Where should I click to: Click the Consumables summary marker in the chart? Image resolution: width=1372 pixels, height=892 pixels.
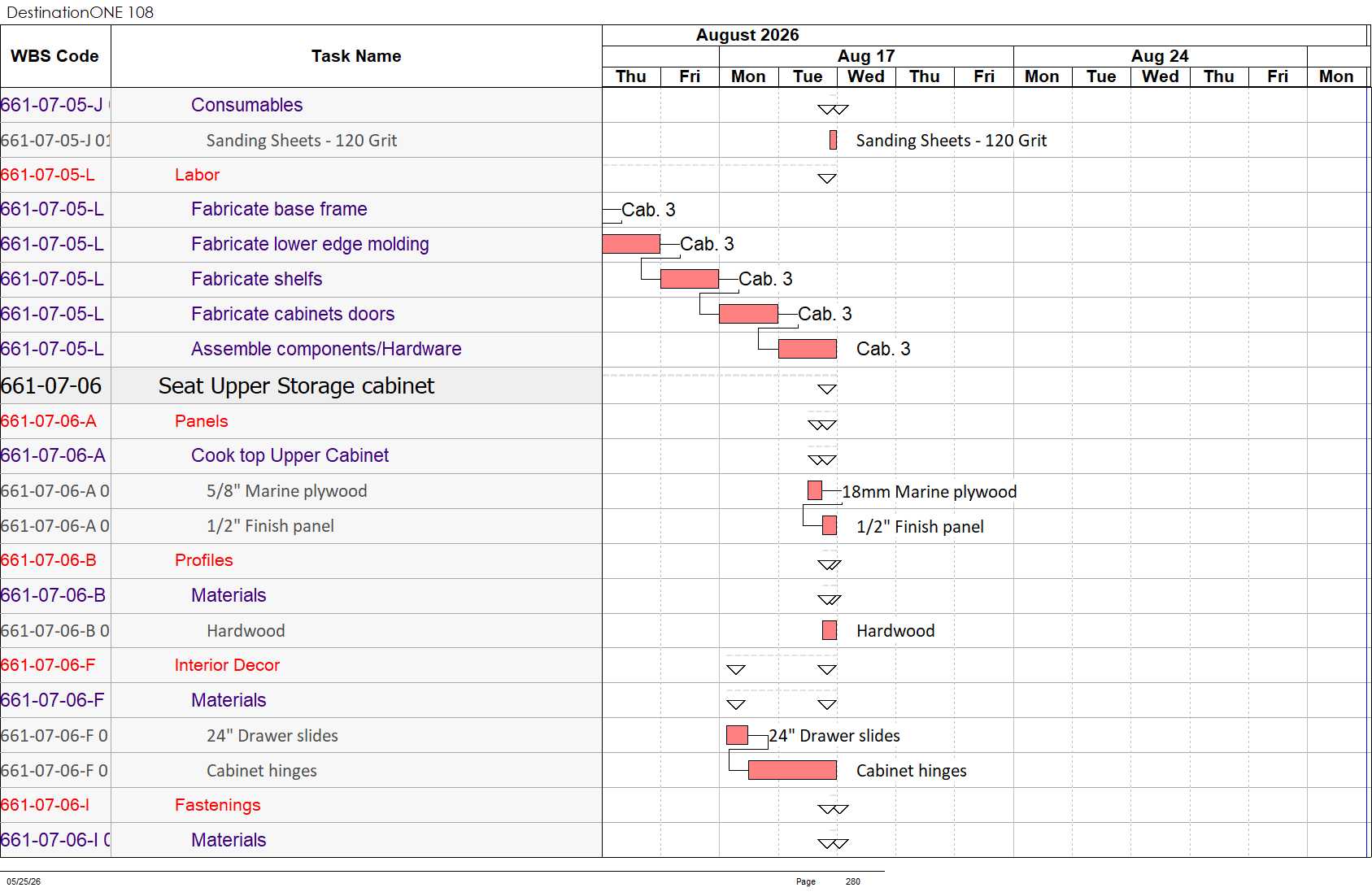833,110
